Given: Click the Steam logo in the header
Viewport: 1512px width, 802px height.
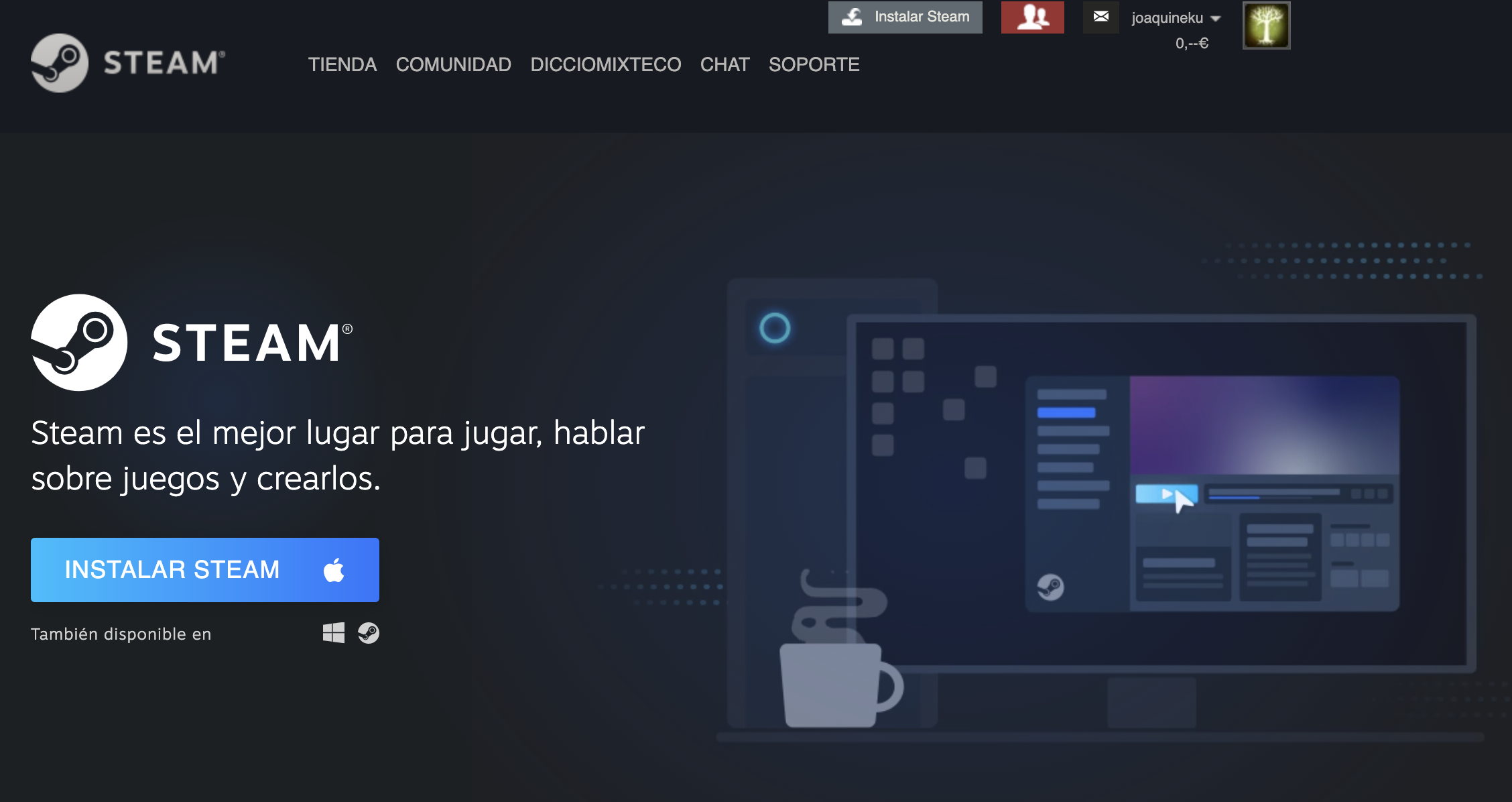Looking at the screenshot, I should 128,63.
